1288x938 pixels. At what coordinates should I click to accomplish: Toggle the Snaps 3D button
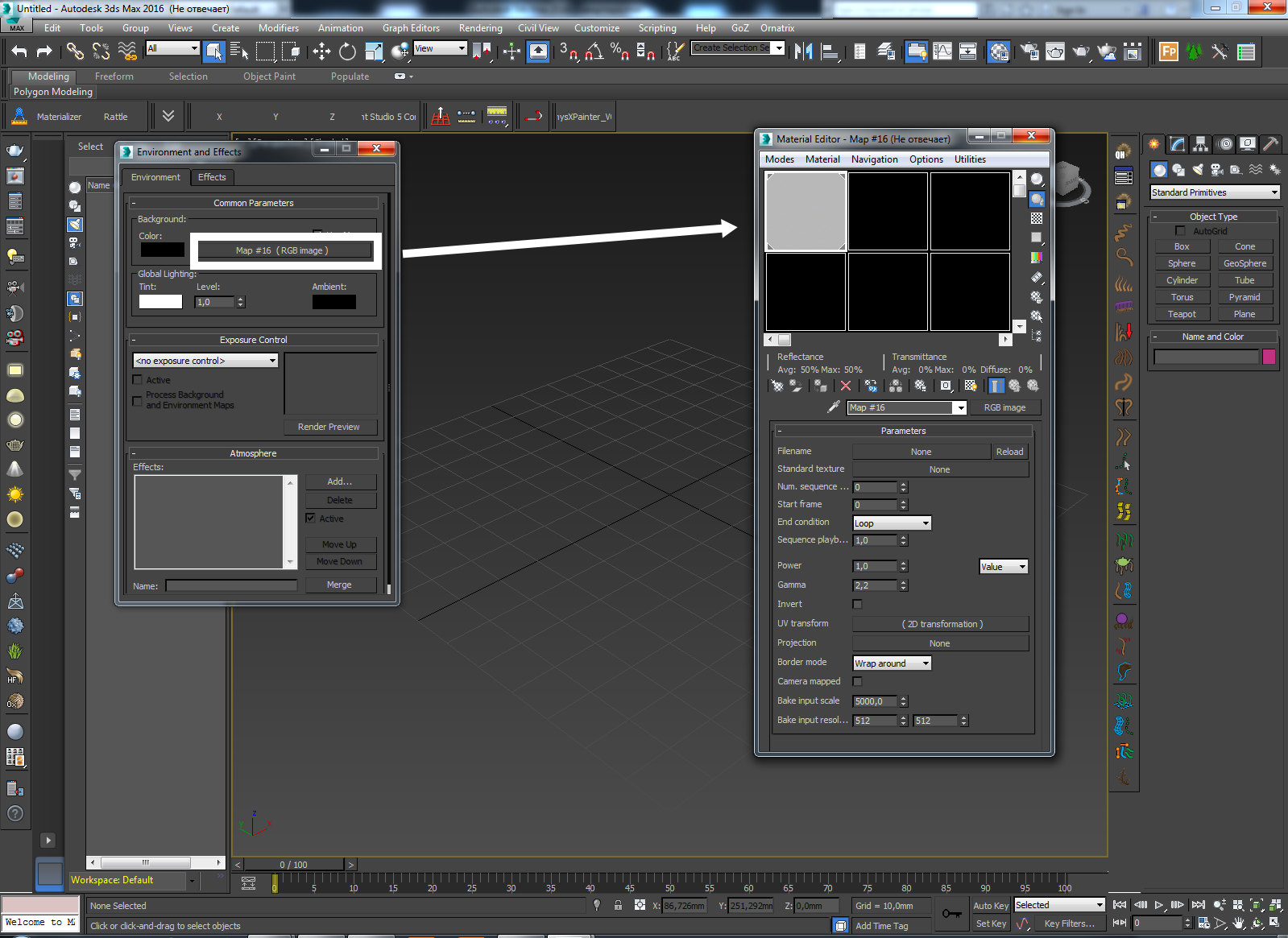[x=568, y=52]
